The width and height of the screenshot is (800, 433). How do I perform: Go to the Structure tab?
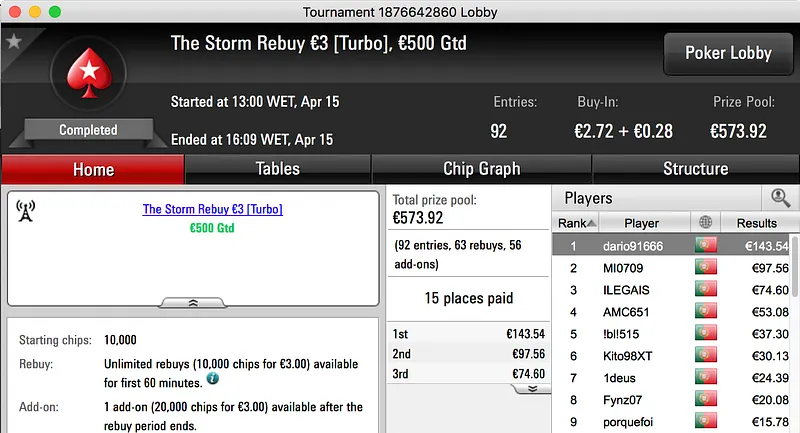(695, 169)
